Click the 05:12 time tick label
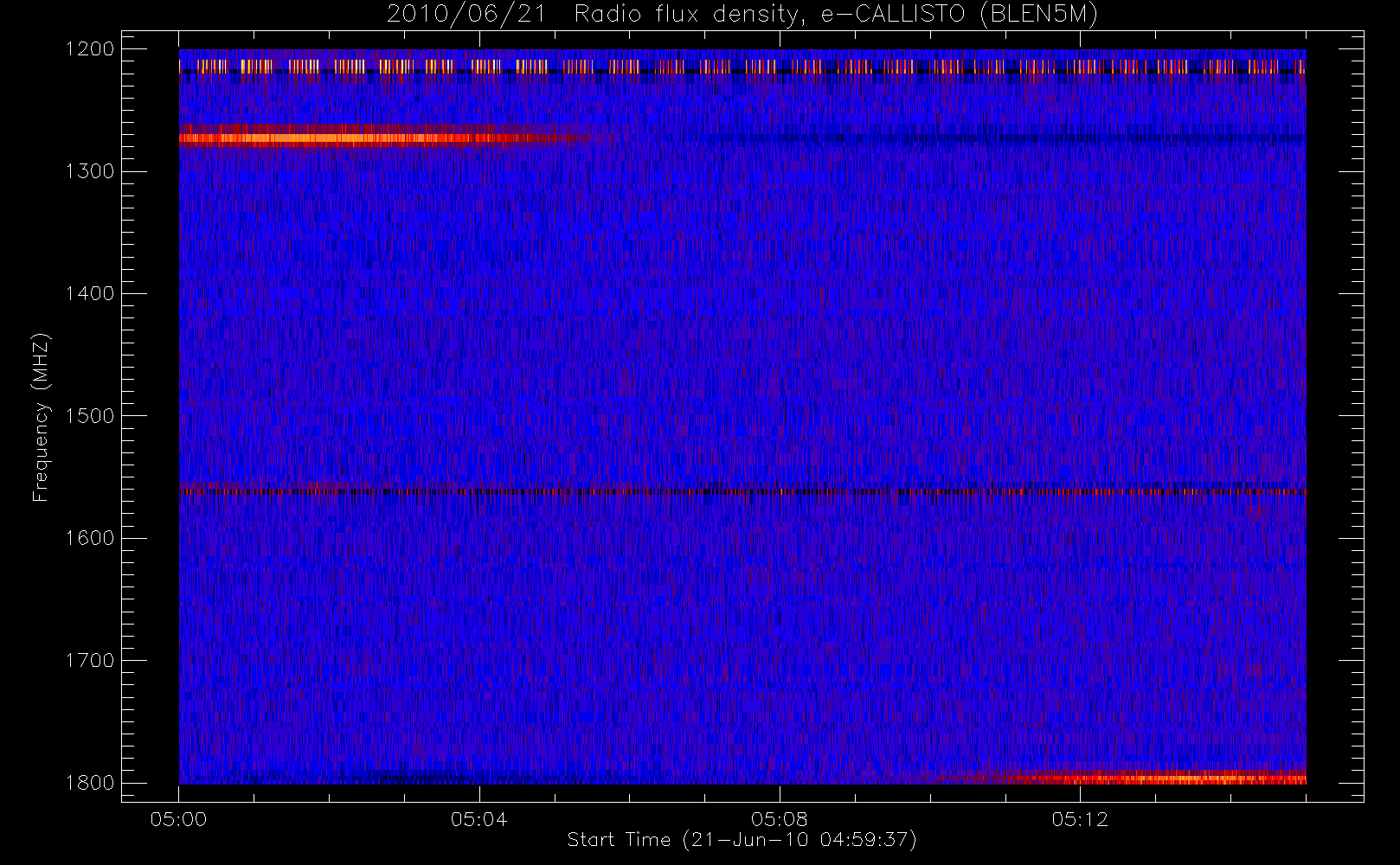The image size is (1400, 865). coord(1079,819)
